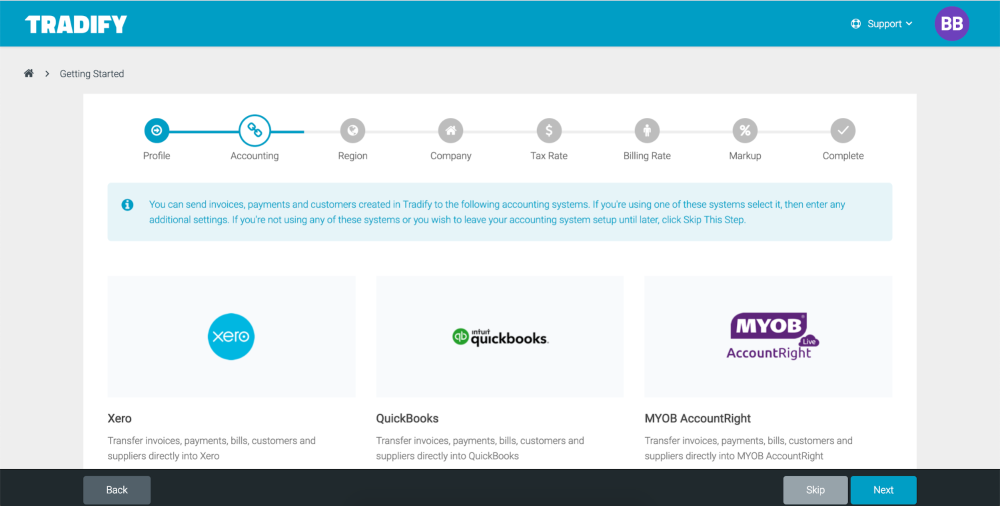Viewport: 1000px width, 506px height.
Task: Click the QuickBooks heading text
Action: pos(408,419)
